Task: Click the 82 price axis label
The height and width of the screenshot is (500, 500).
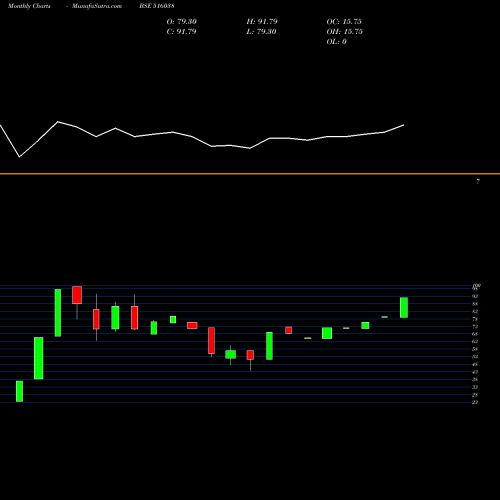Action: 475,311
